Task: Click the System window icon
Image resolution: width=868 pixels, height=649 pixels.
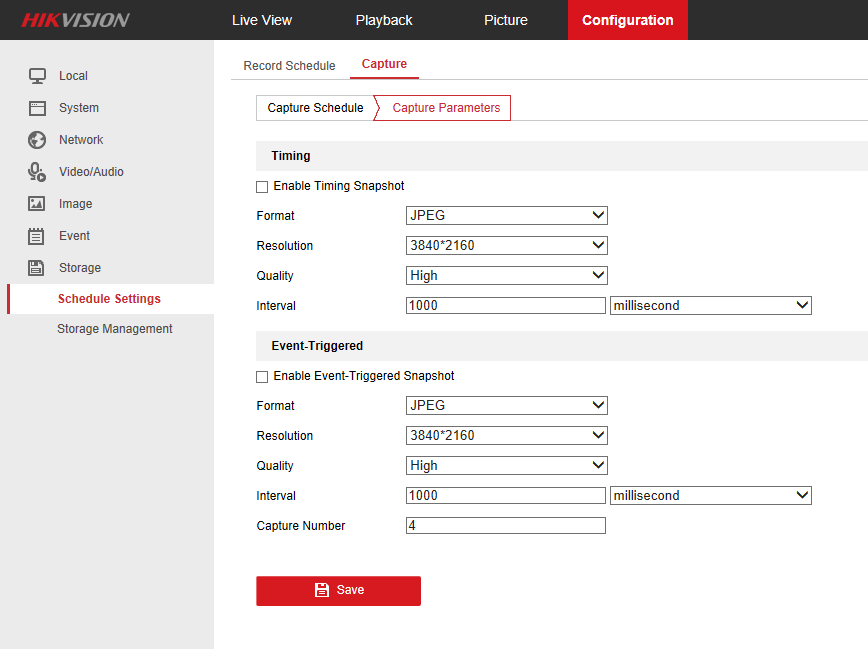Action: pyautogui.click(x=37, y=108)
